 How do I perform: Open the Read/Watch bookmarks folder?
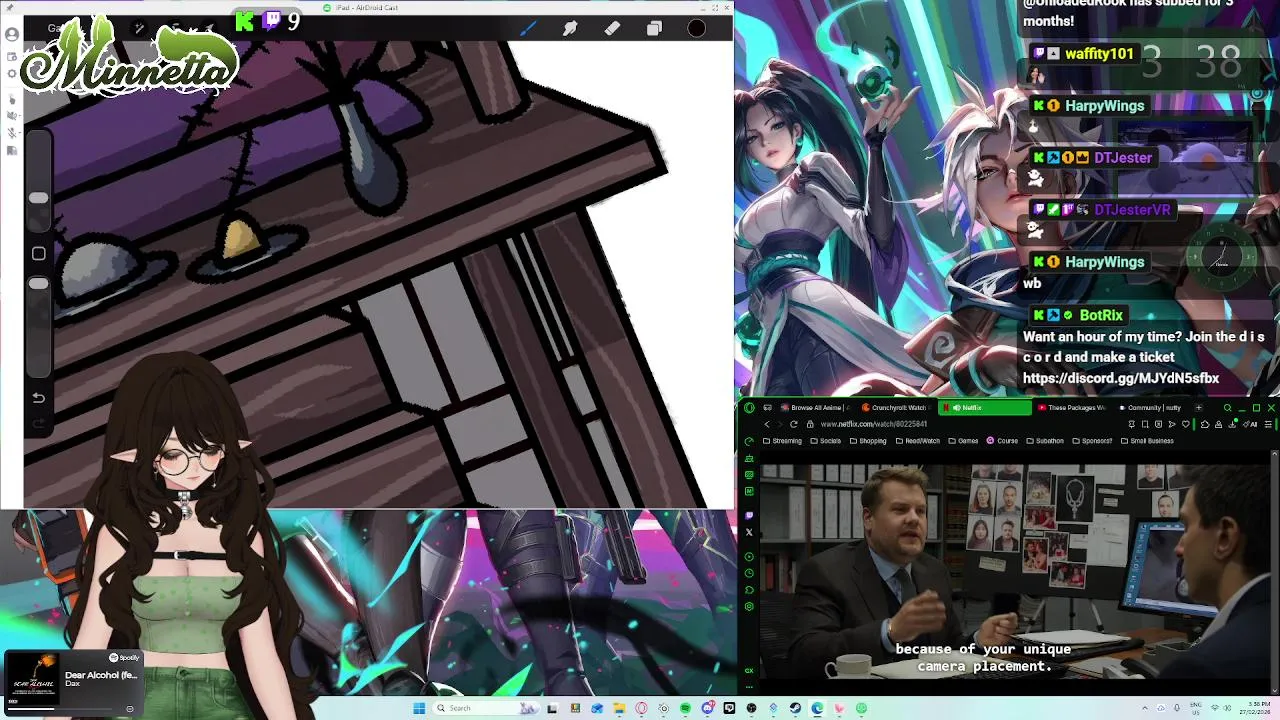(918, 441)
